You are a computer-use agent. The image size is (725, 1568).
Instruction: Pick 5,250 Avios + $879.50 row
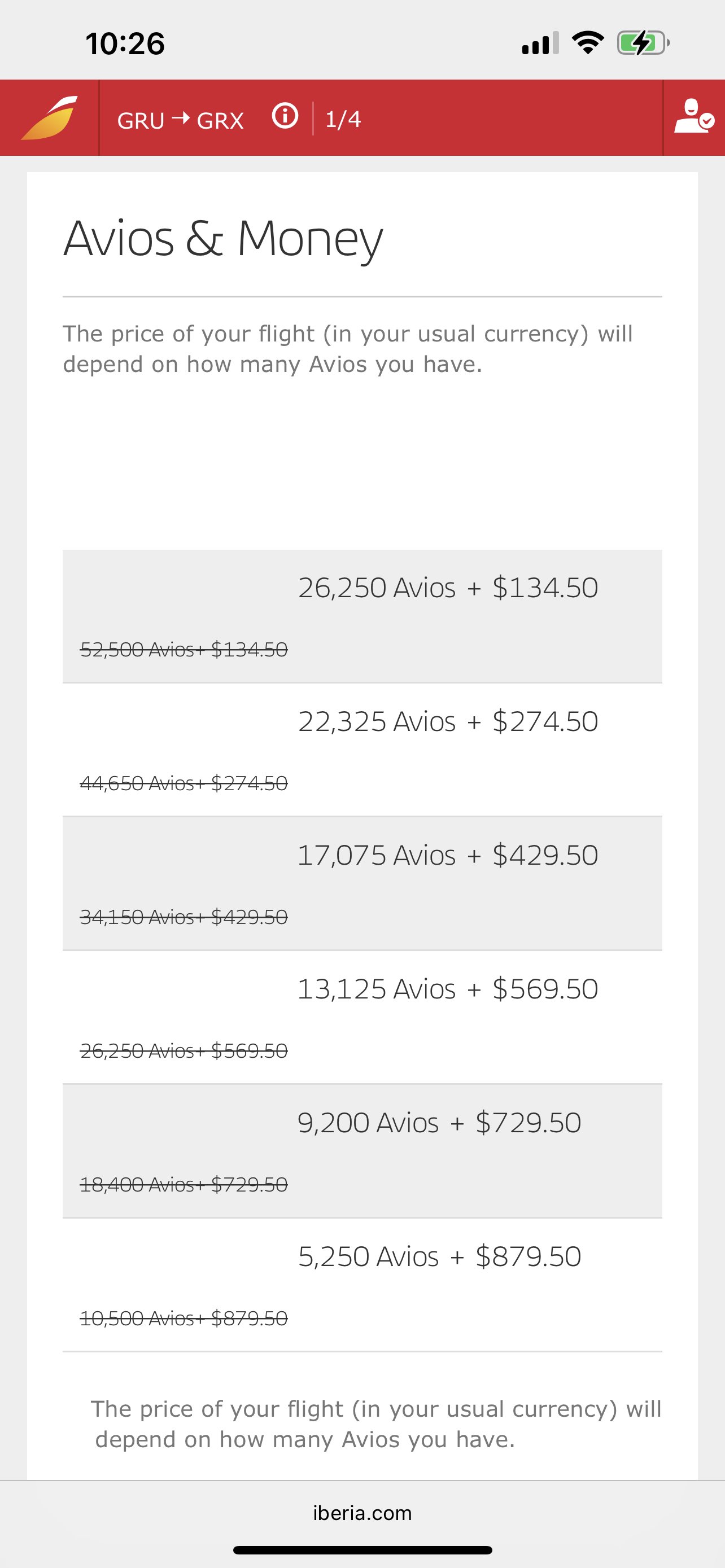click(x=362, y=1285)
